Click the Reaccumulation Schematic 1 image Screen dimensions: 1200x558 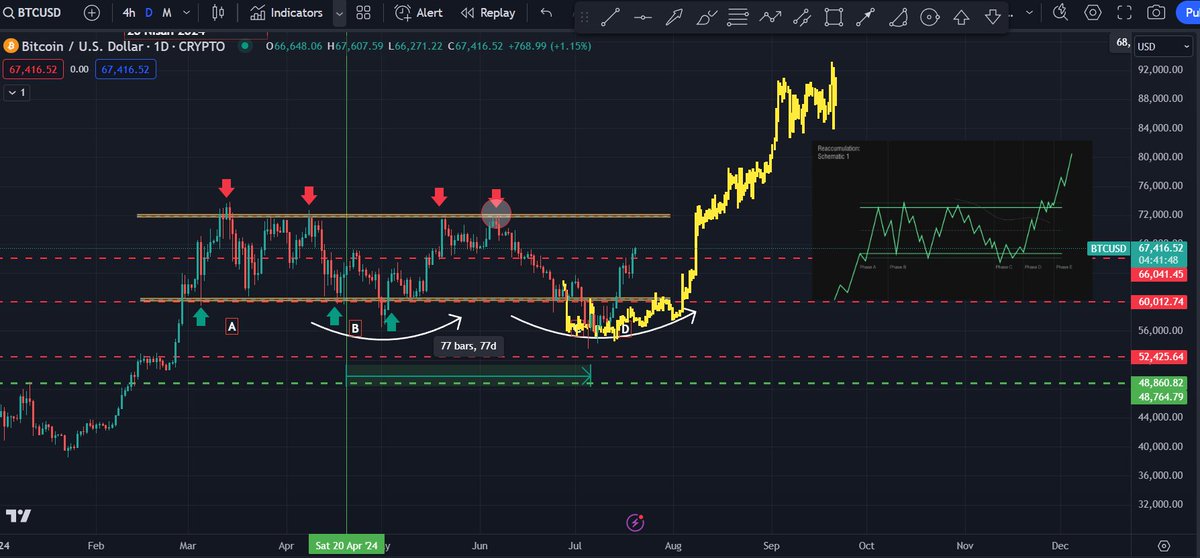951,219
